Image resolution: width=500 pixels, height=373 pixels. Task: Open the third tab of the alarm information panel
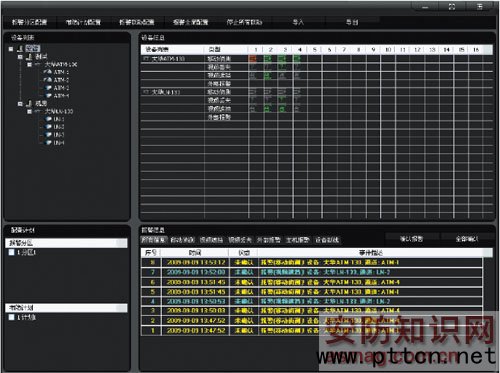pyautogui.click(x=211, y=240)
